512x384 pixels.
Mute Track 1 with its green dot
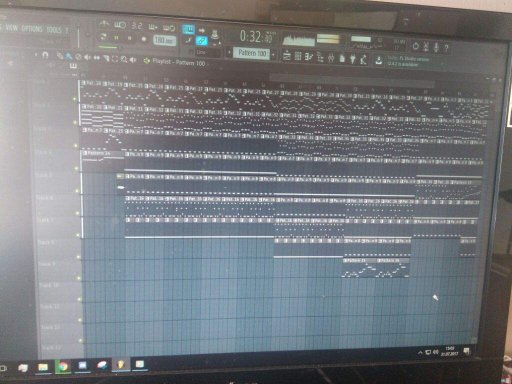(x=75, y=99)
